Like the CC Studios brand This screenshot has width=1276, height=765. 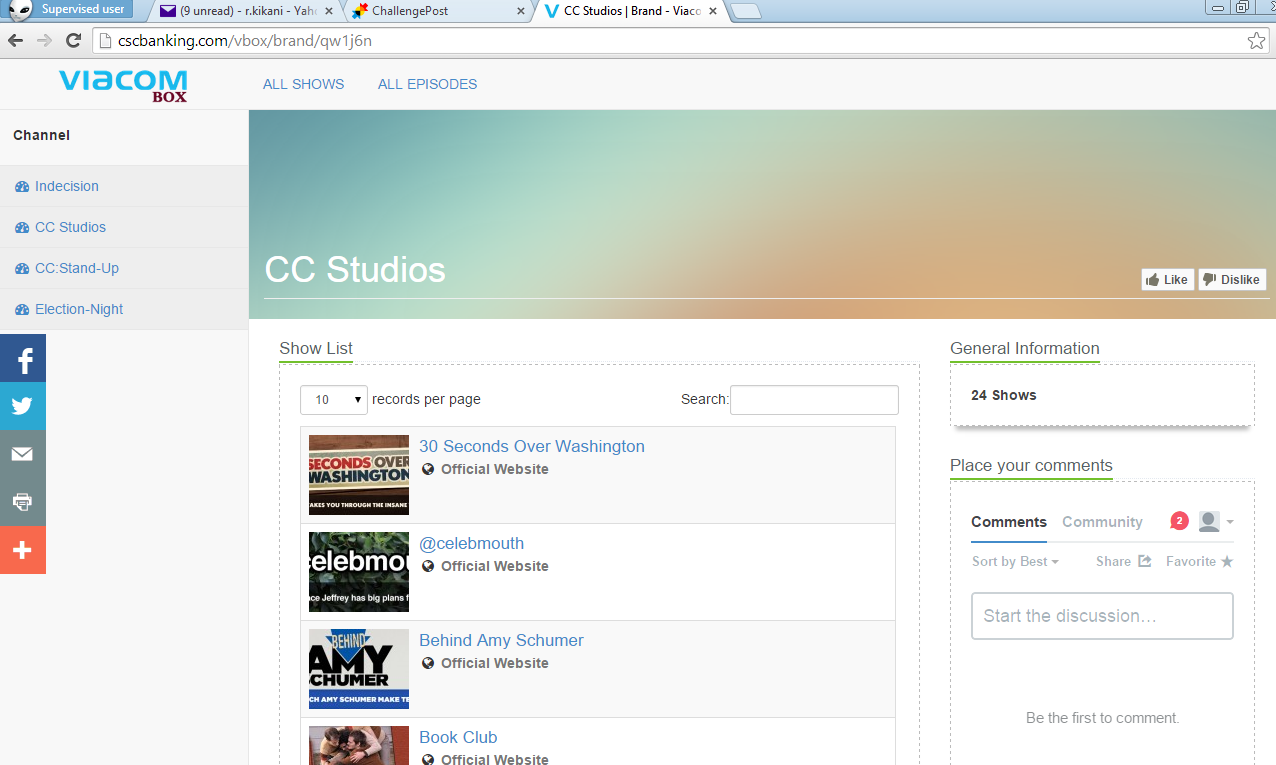(x=1168, y=280)
